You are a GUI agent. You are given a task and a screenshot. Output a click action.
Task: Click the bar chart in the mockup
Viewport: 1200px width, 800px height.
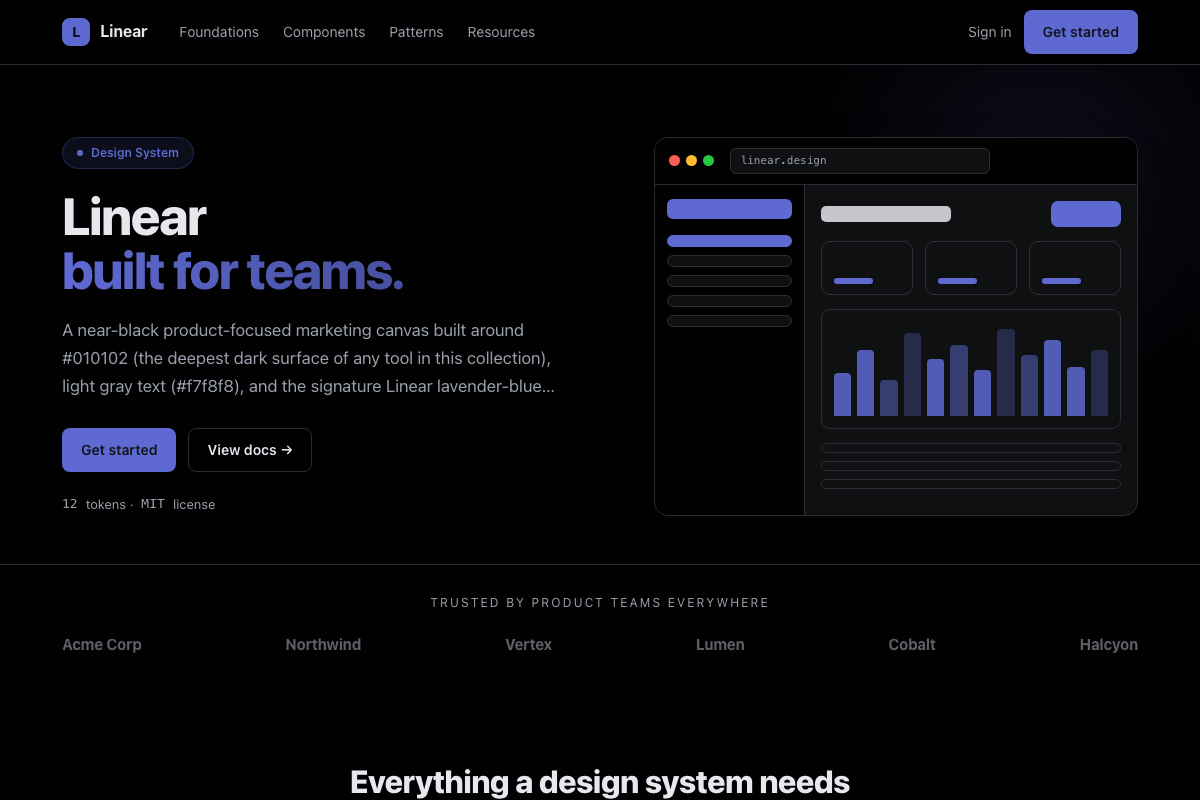971,369
